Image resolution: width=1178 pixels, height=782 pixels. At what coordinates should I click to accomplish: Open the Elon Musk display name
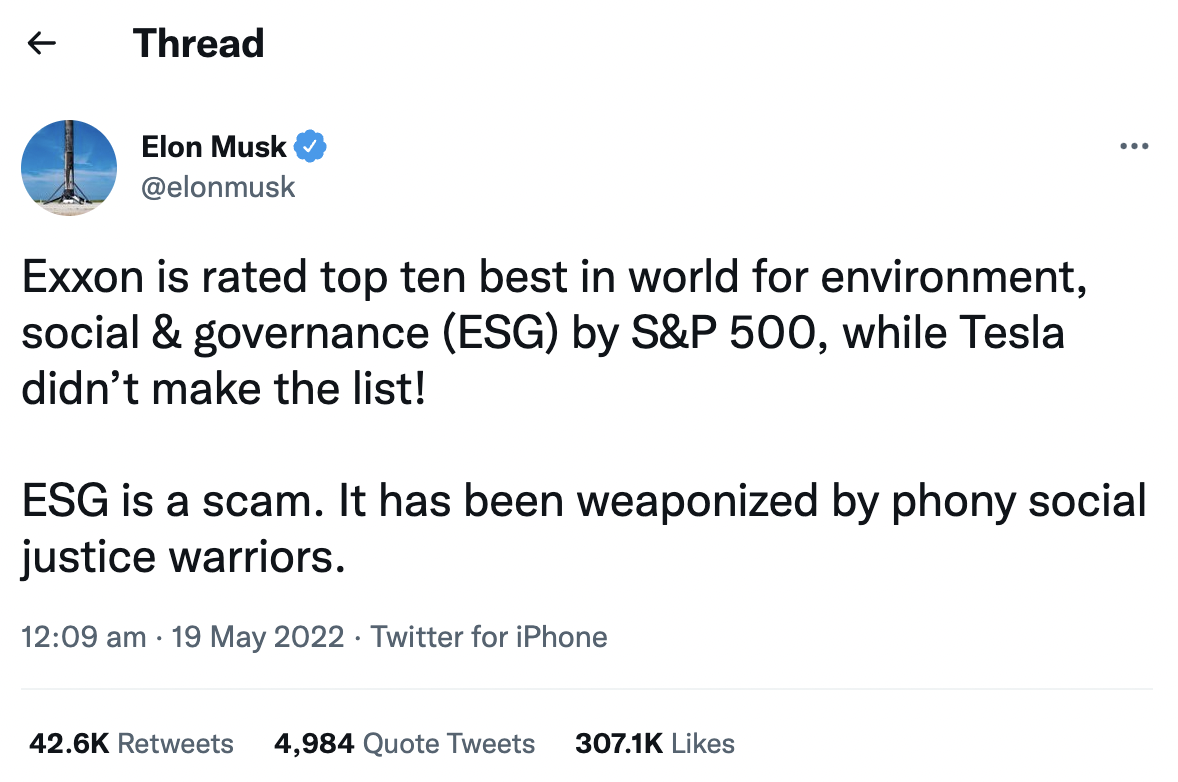click(x=213, y=146)
